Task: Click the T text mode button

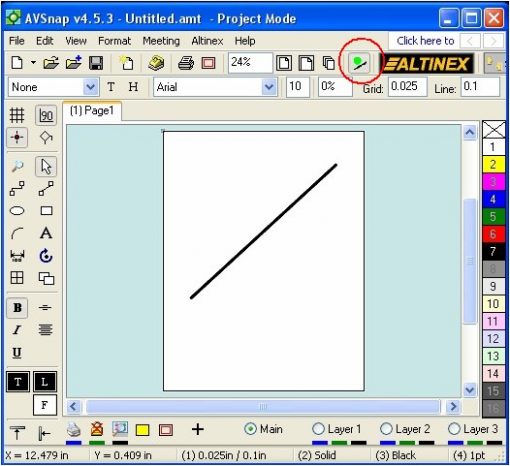Action: point(111,87)
